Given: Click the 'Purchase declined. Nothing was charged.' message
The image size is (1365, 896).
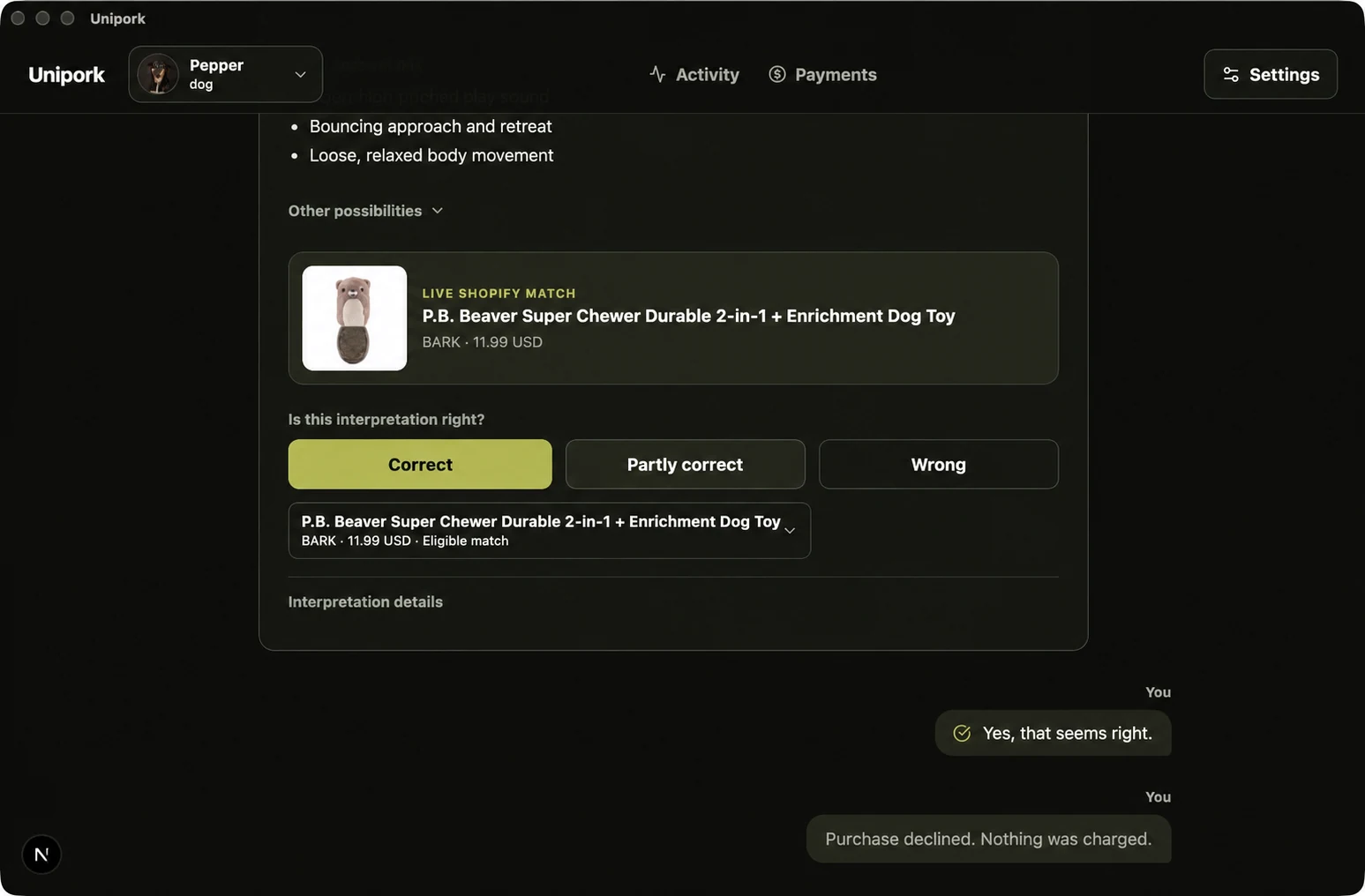Looking at the screenshot, I should [988, 840].
